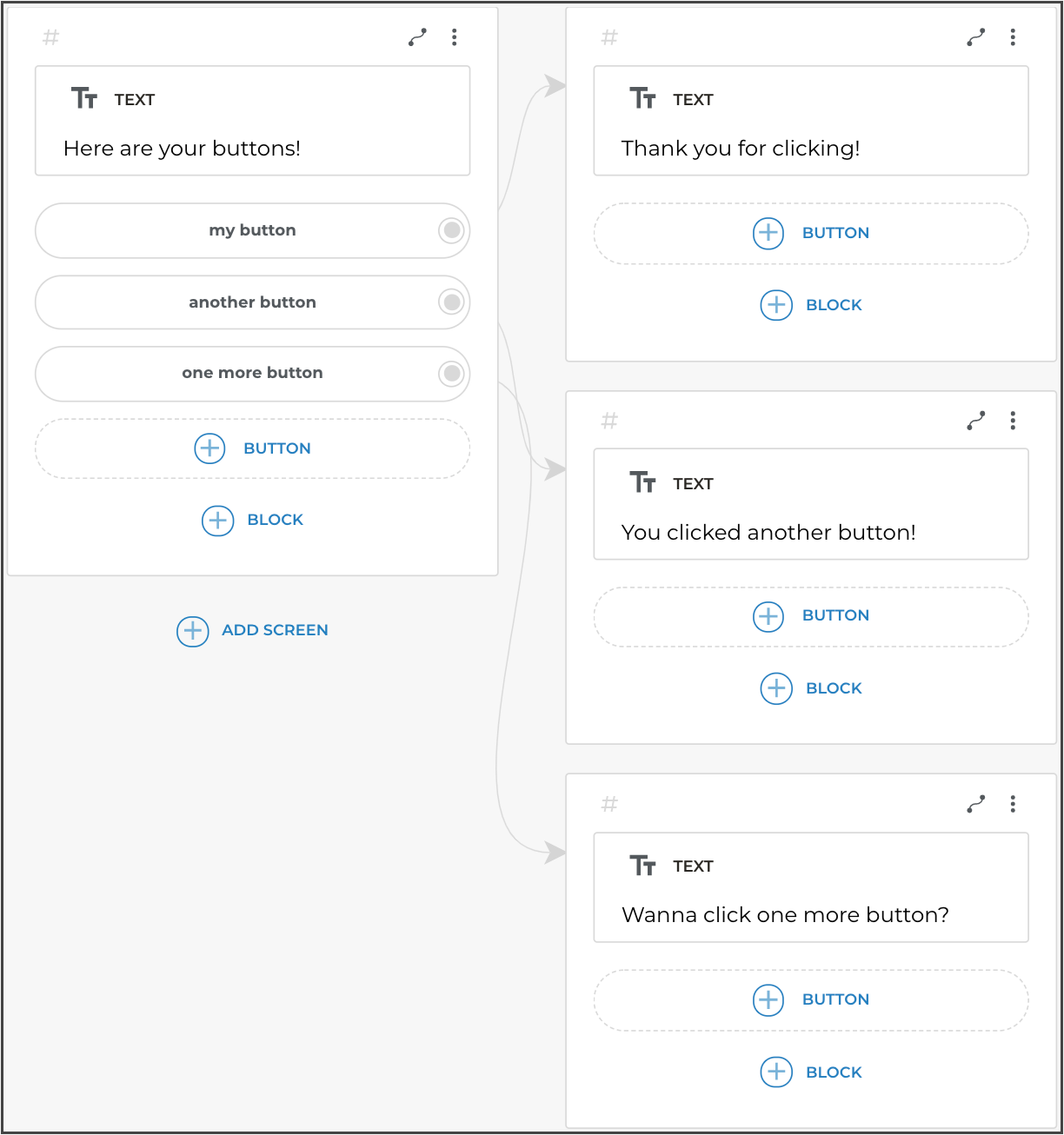The height and width of the screenshot is (1135, 1064).
Task: Click hash tag icon on 'Here are your buttons' screen
Action: point(51,37)
